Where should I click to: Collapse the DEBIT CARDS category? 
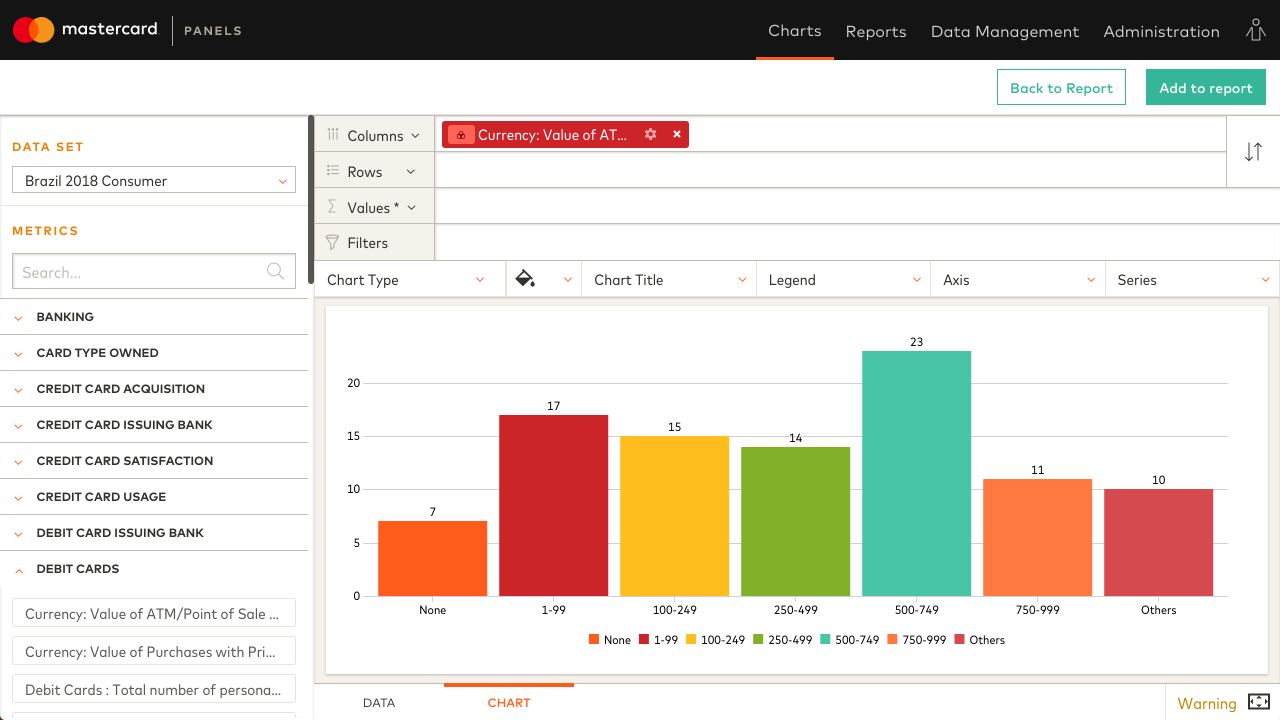pos(17,569)
